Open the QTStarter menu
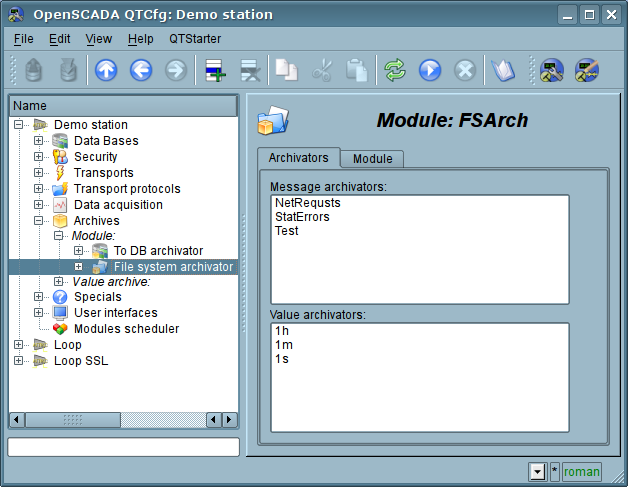The image size is (628, 487). click(x=195, y=39)
